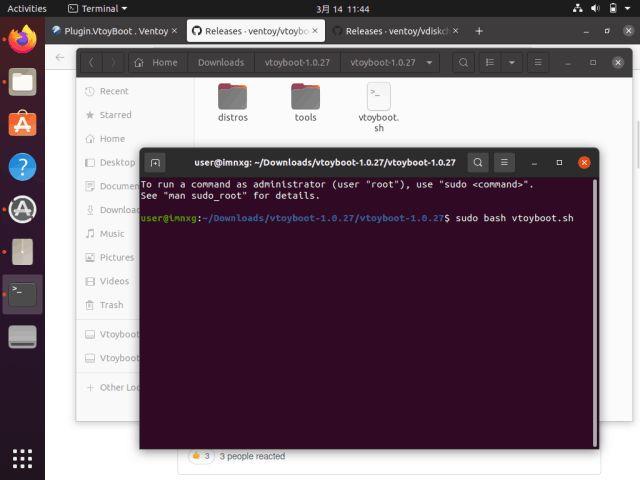Open Downloads in Files sidebar
This screenshot has width=640, height=480.
(x=112, y=210)
